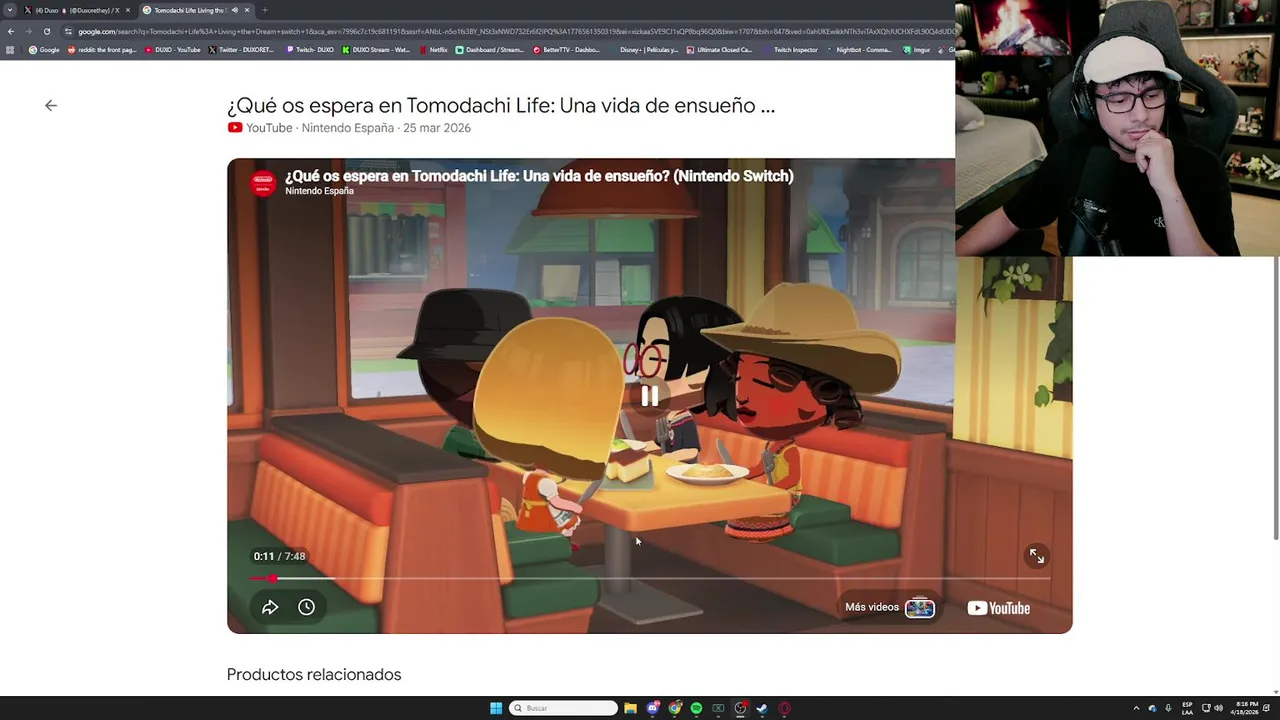This screenshot has width=1280, height=720.
Task: Open the Ultimate Closed Ca... bookmark
Action: (x=720, y=50)
